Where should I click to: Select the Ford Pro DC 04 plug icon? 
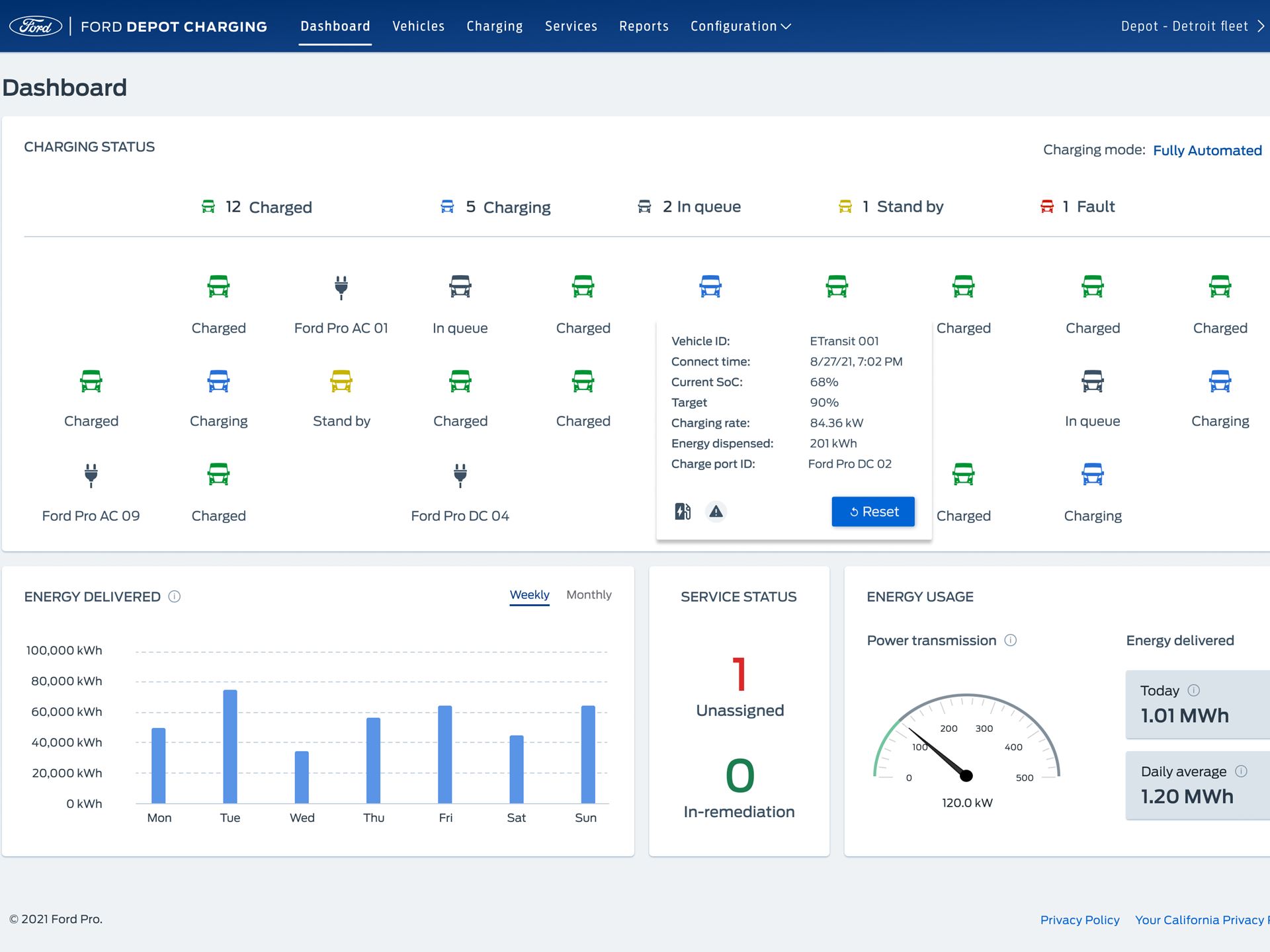[x=460, y=475]
